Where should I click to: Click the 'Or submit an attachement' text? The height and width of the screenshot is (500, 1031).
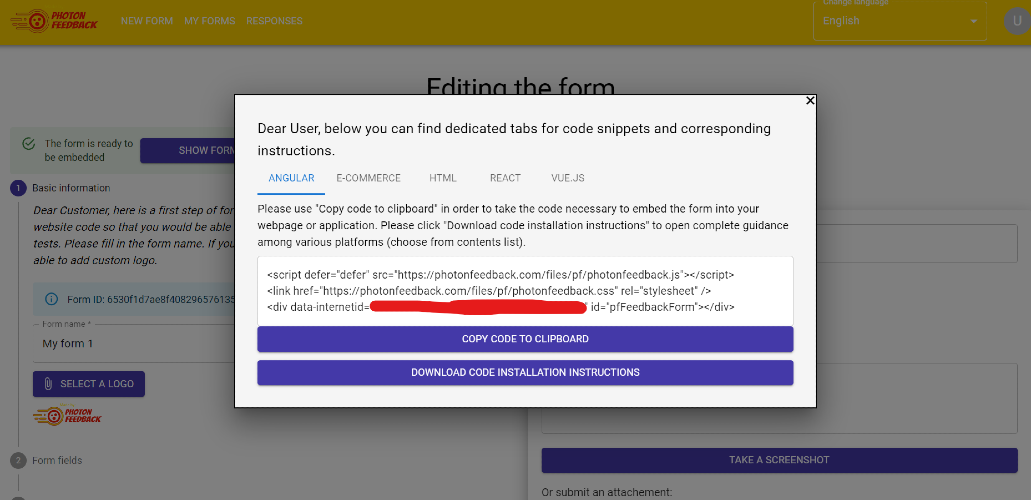click(x=607, y=492)
